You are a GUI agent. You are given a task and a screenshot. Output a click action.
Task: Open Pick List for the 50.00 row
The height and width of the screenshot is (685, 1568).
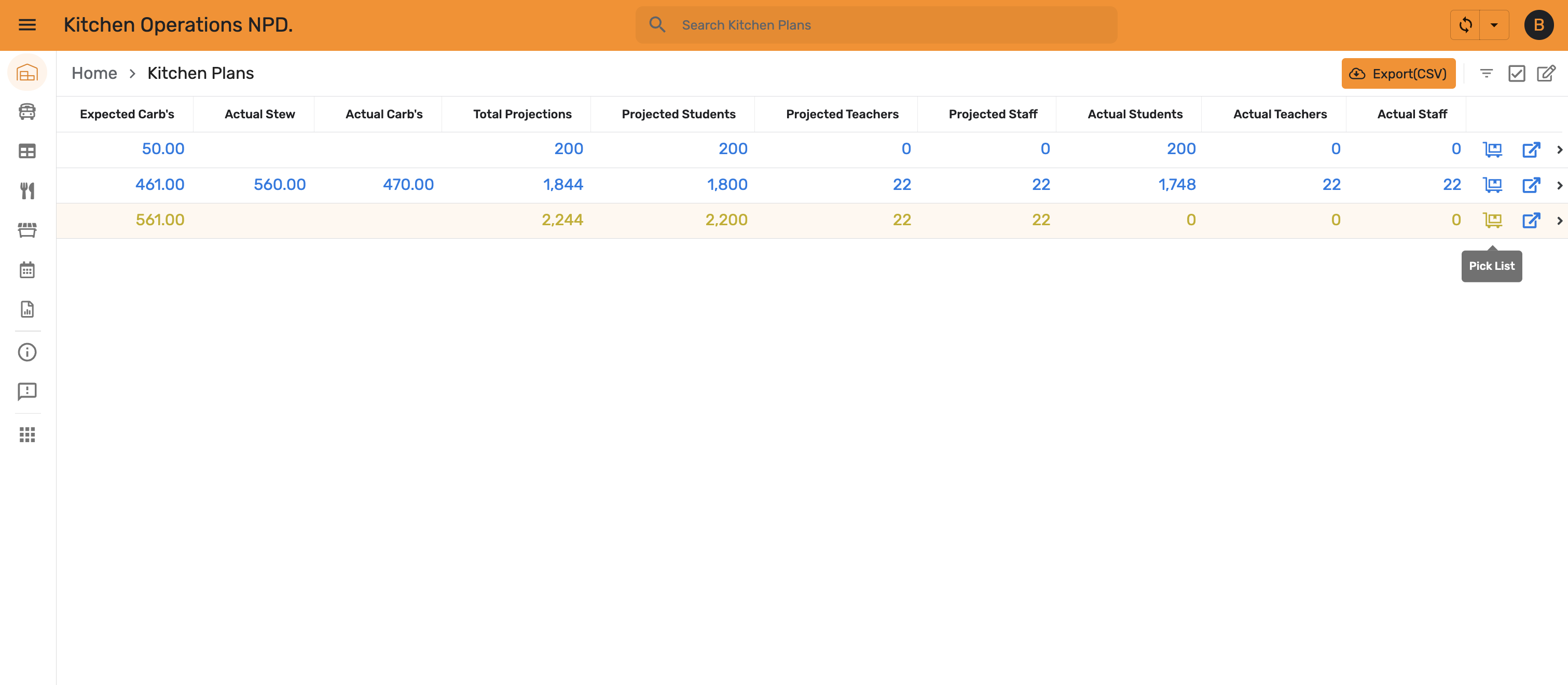[x=1492, y=149]
